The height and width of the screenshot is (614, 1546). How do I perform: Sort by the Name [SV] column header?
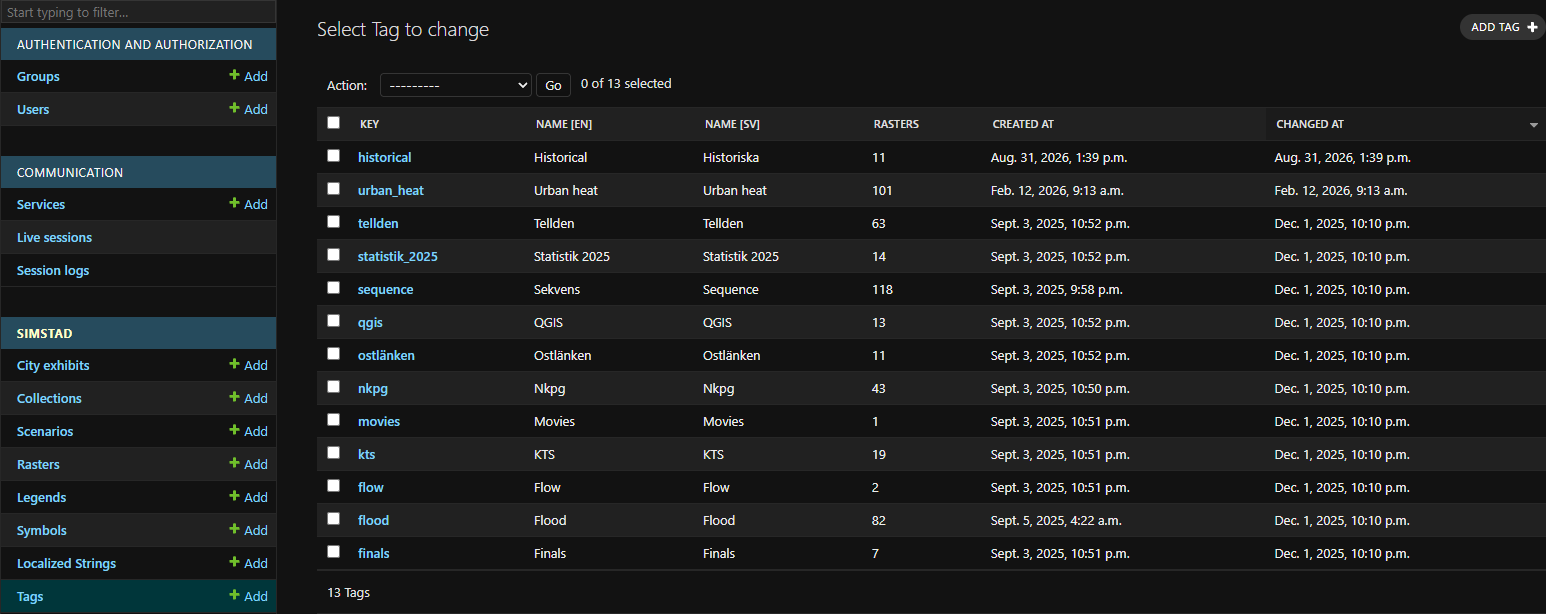[732, 124]
